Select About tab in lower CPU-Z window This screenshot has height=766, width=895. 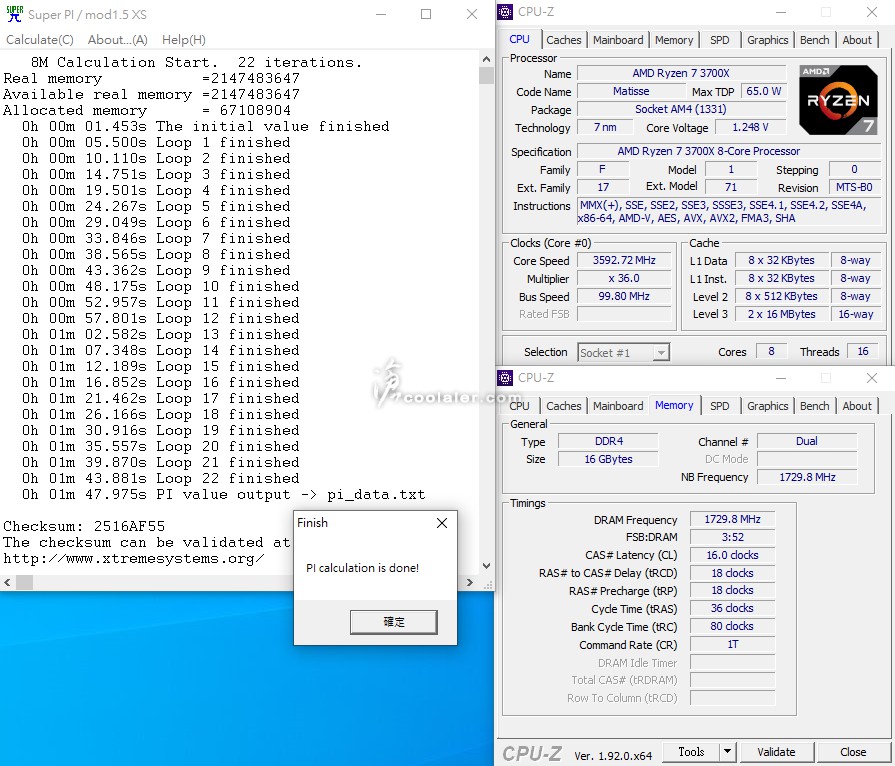pyautogui.click(x=857, y=406)
